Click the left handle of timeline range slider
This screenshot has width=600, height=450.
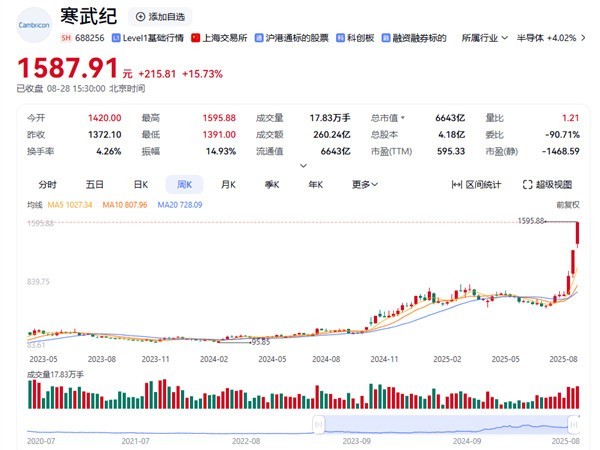point(317,424)
